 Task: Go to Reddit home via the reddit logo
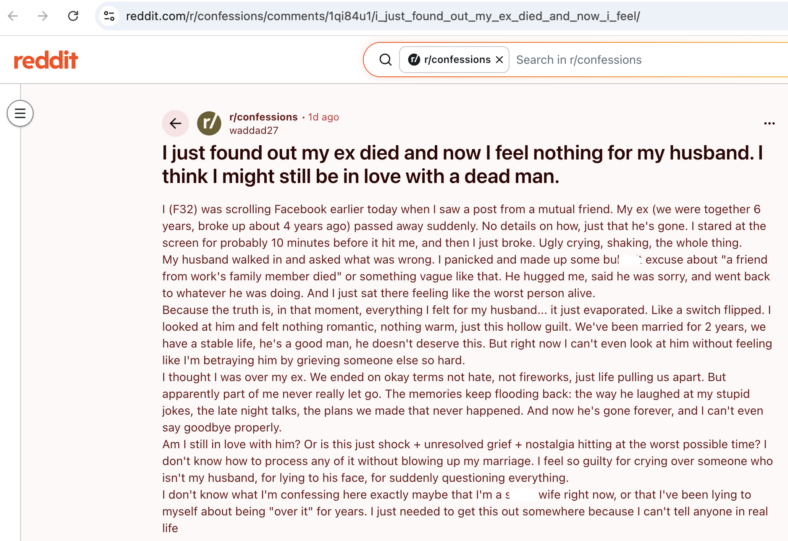46,60
